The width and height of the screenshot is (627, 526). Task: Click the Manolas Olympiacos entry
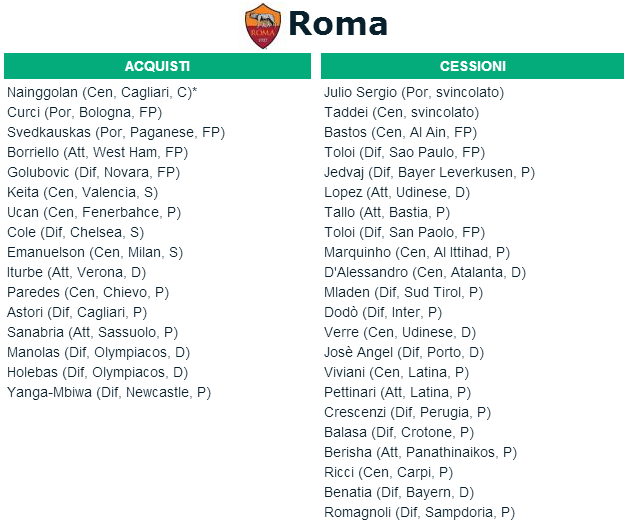click(x=98, y=352)
